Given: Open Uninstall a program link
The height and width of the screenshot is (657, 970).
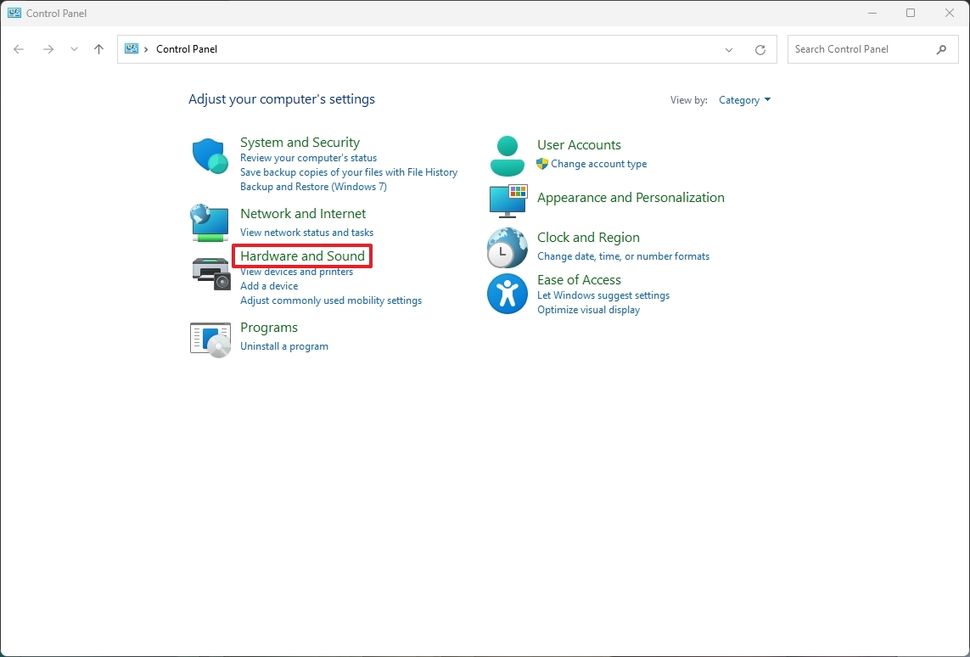Looking at the screenshot, I should [x=283, y=346].
